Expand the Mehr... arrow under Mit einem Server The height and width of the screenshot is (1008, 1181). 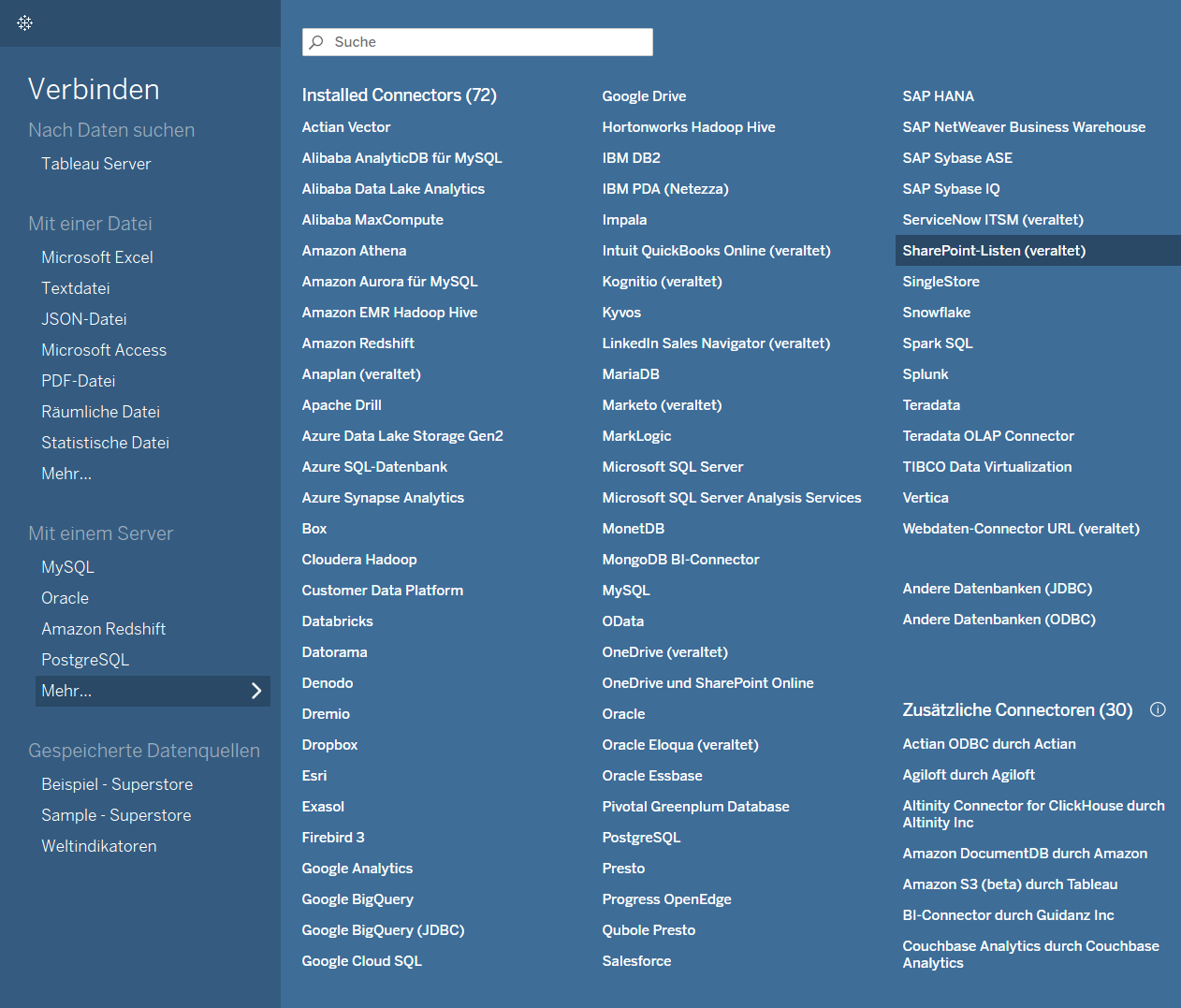click(x=256, y=691)
